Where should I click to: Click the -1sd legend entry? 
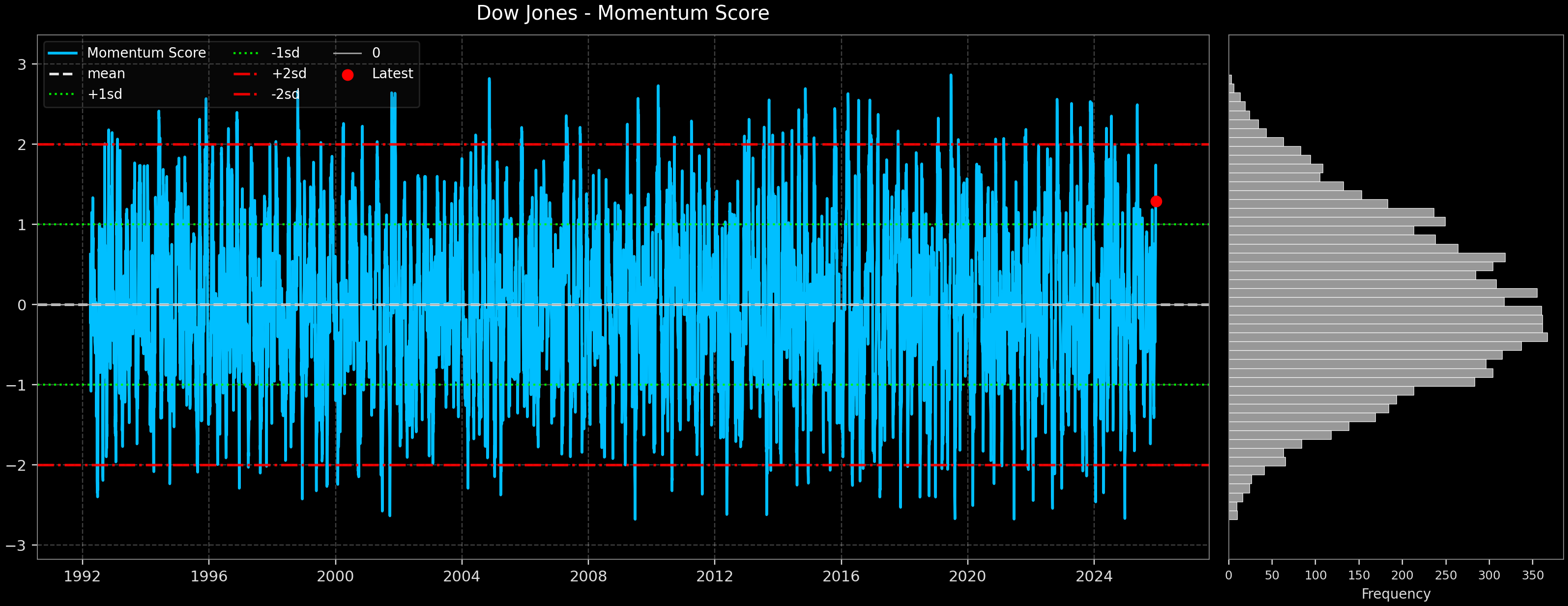coord(285,53)
